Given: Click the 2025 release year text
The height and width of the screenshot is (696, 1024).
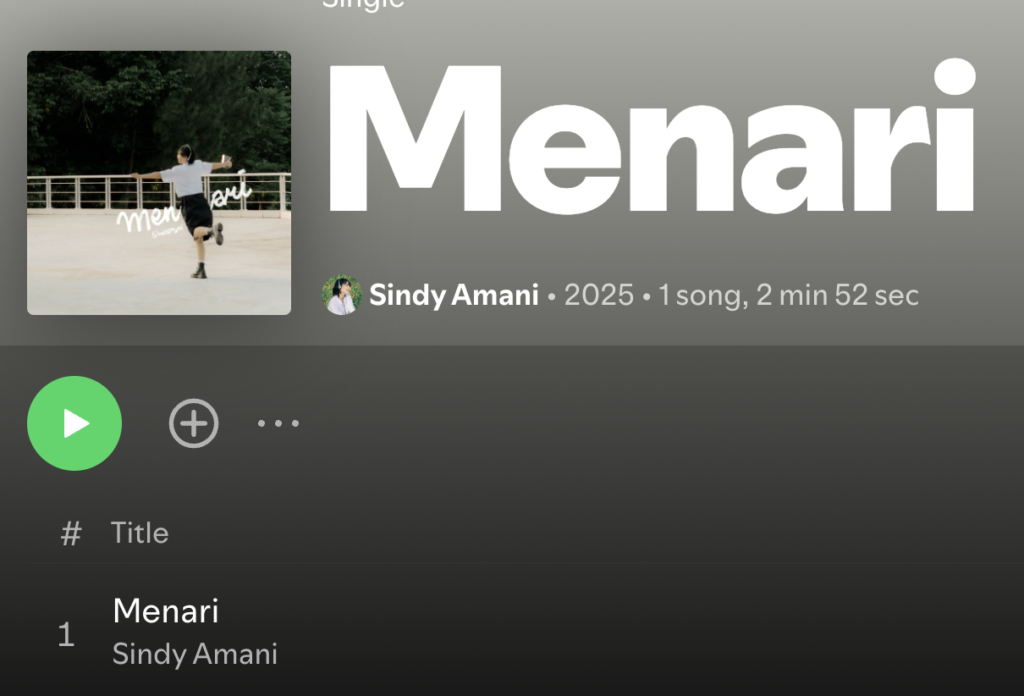Looking at the screenshot, I should [599, 295].
